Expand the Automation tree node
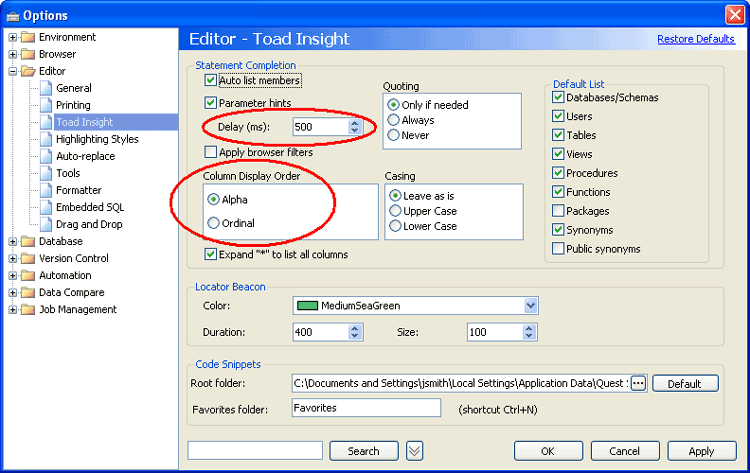 (13, 275)
